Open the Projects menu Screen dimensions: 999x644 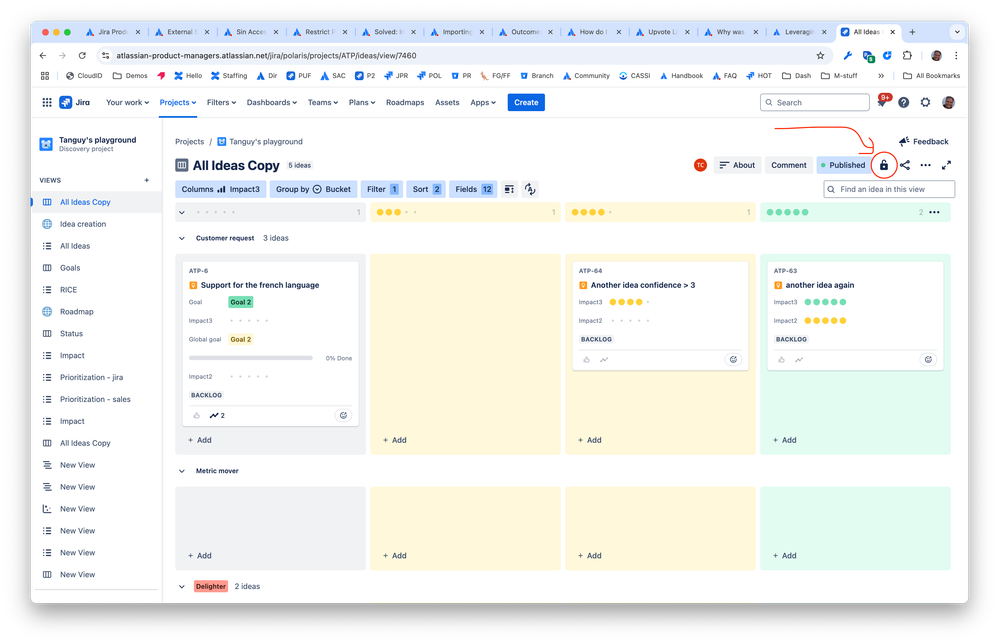(178, 103)
